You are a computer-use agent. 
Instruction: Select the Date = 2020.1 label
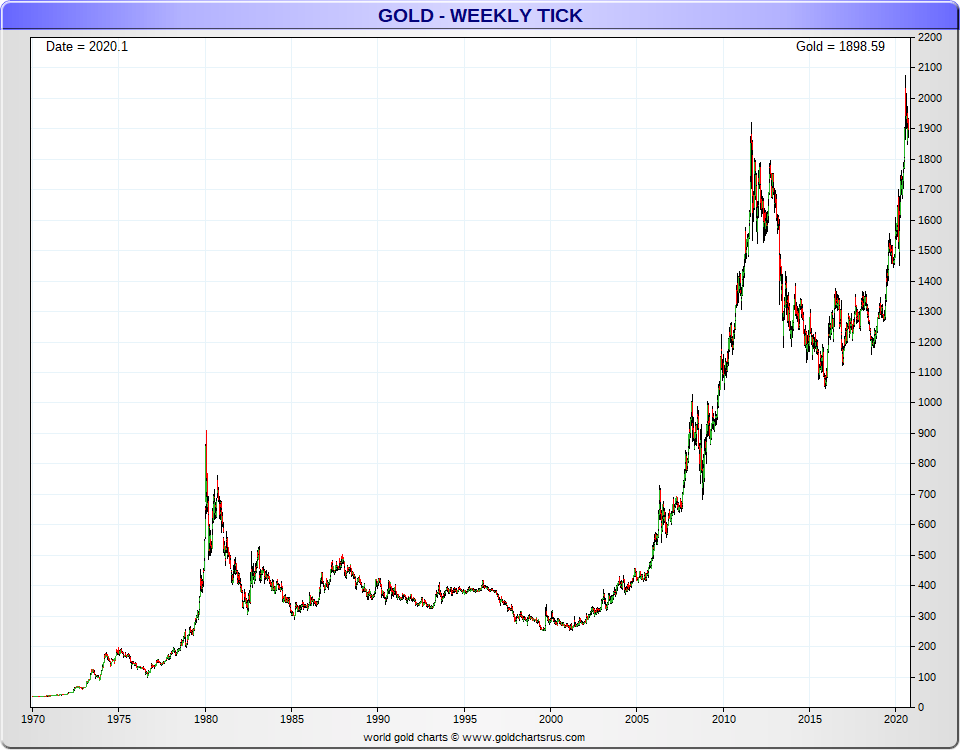(87, 47)
